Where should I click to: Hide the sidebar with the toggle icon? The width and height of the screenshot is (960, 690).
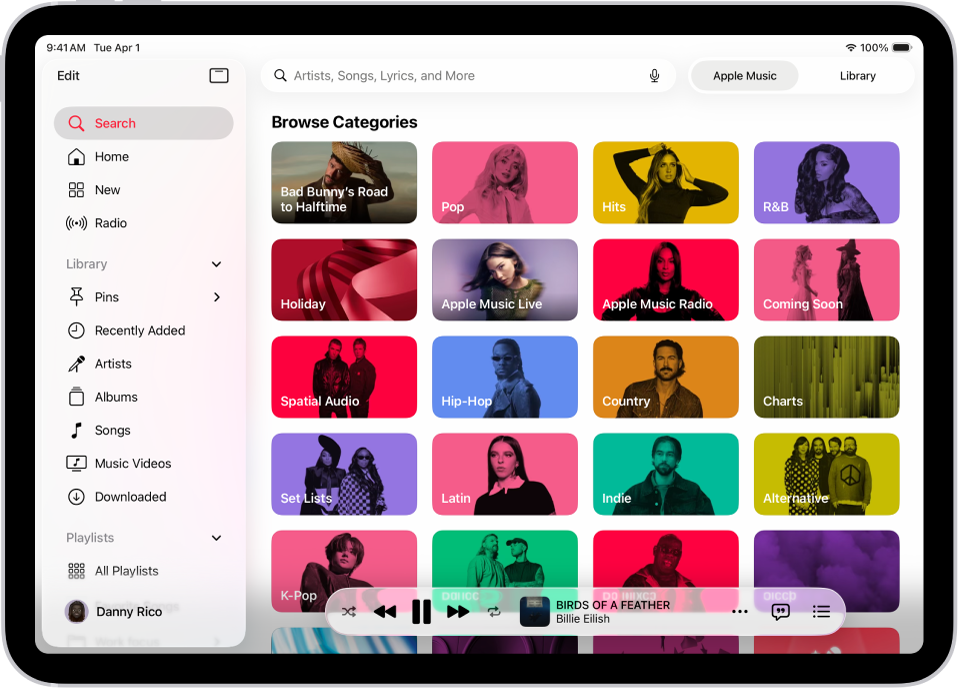pyautogui.click(x=219, y=75)
